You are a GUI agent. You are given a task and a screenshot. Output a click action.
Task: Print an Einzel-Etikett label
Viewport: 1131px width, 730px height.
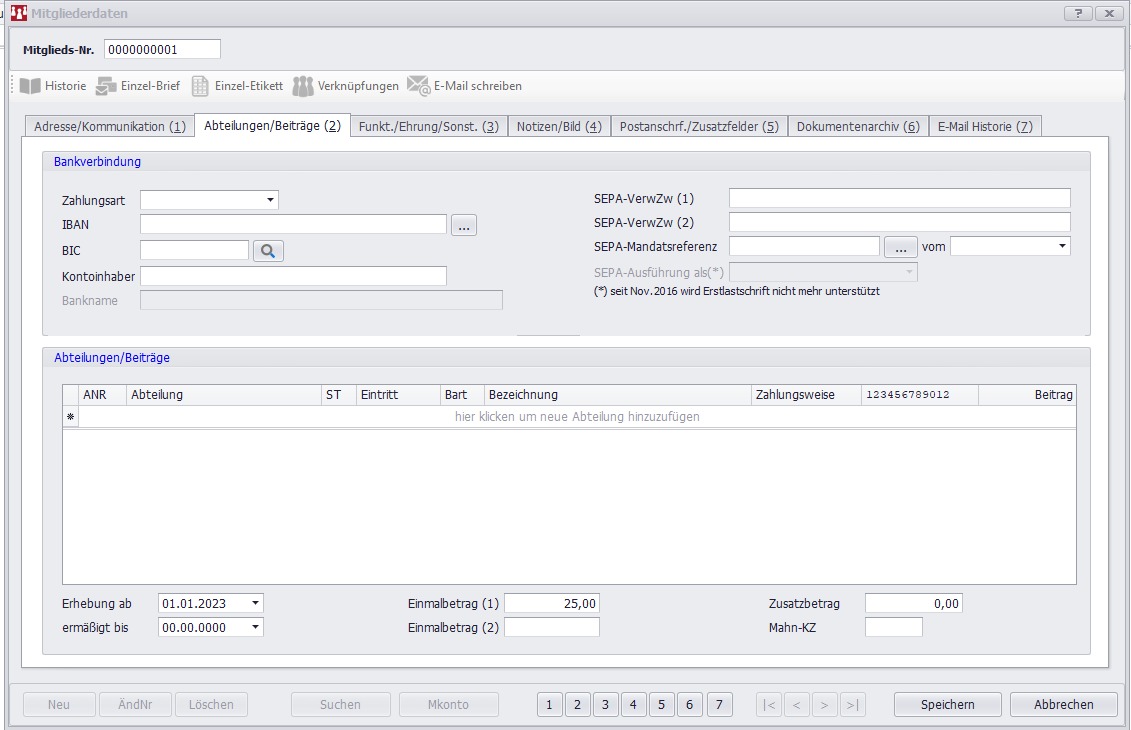click(237, 86)
